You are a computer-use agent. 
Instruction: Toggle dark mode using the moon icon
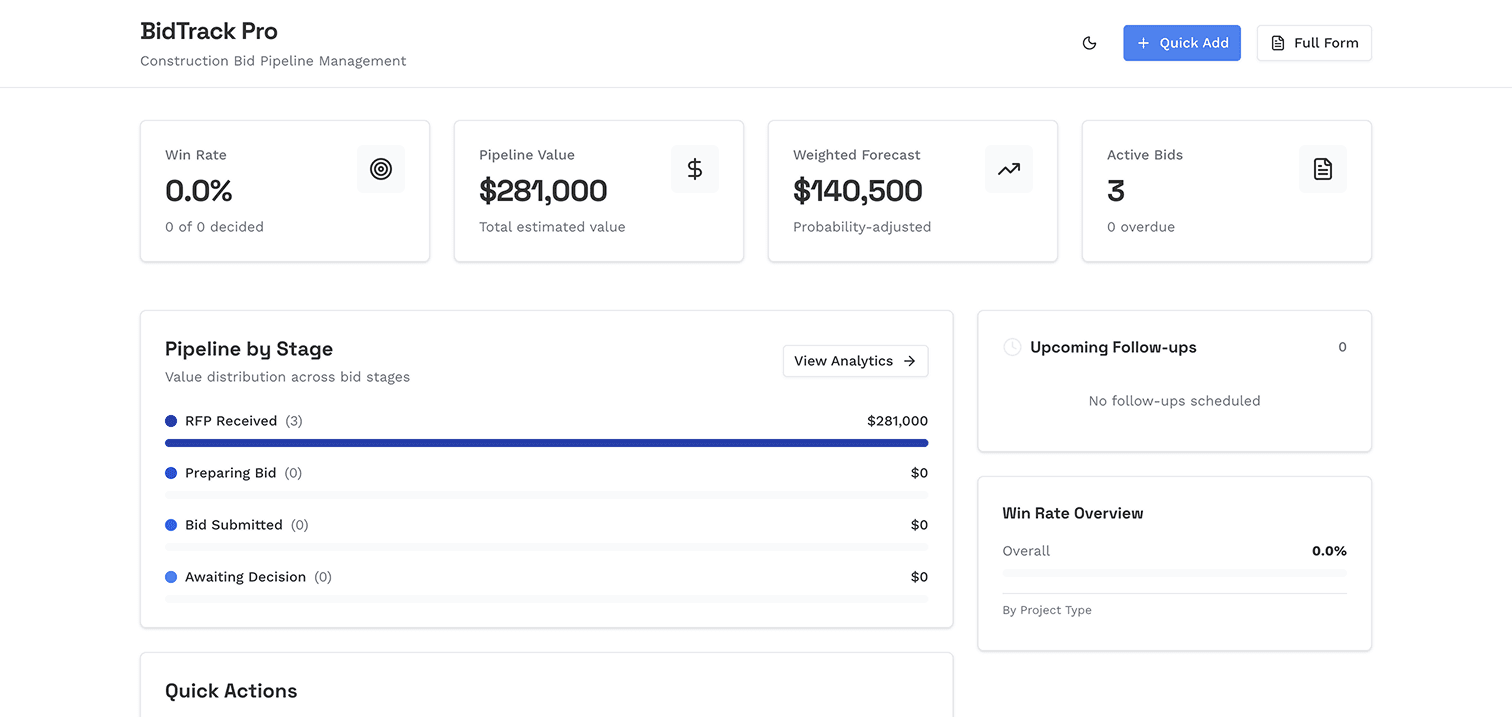point(1089,43)
